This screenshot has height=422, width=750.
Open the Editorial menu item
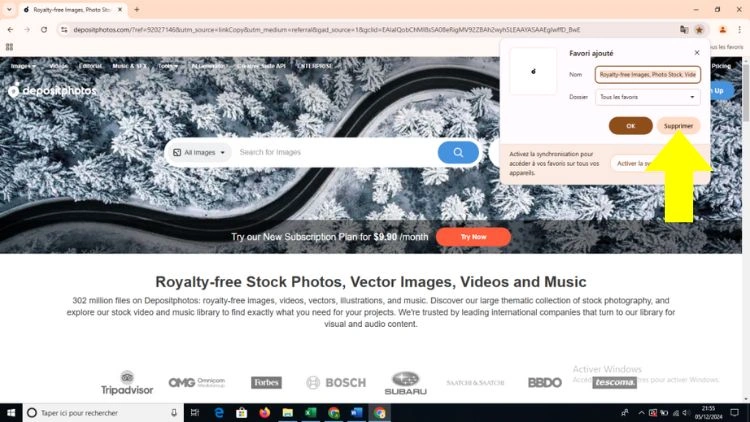[90, 66]
